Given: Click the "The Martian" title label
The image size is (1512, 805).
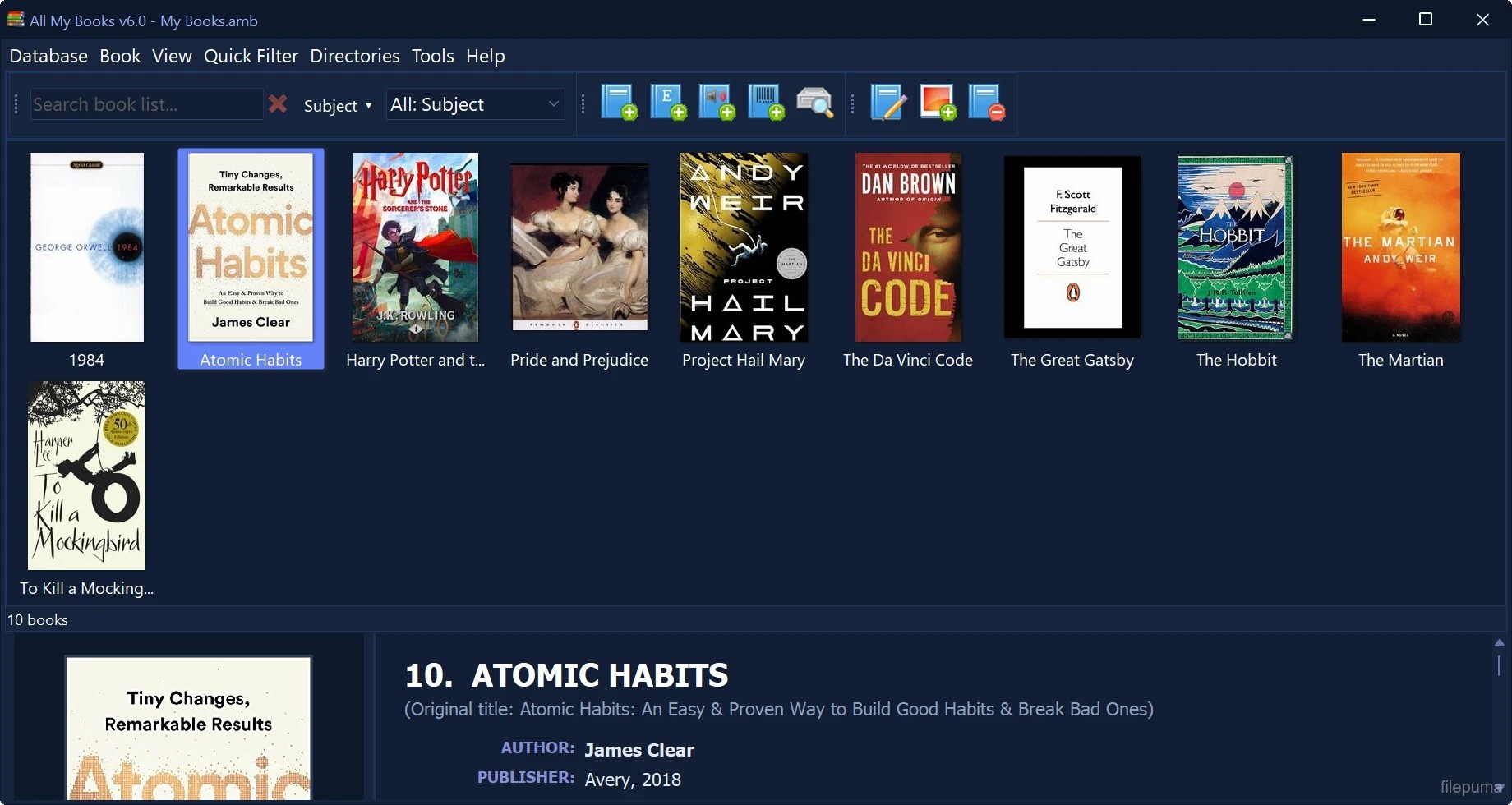Looking at the screenshot, I should point(1401,360).
